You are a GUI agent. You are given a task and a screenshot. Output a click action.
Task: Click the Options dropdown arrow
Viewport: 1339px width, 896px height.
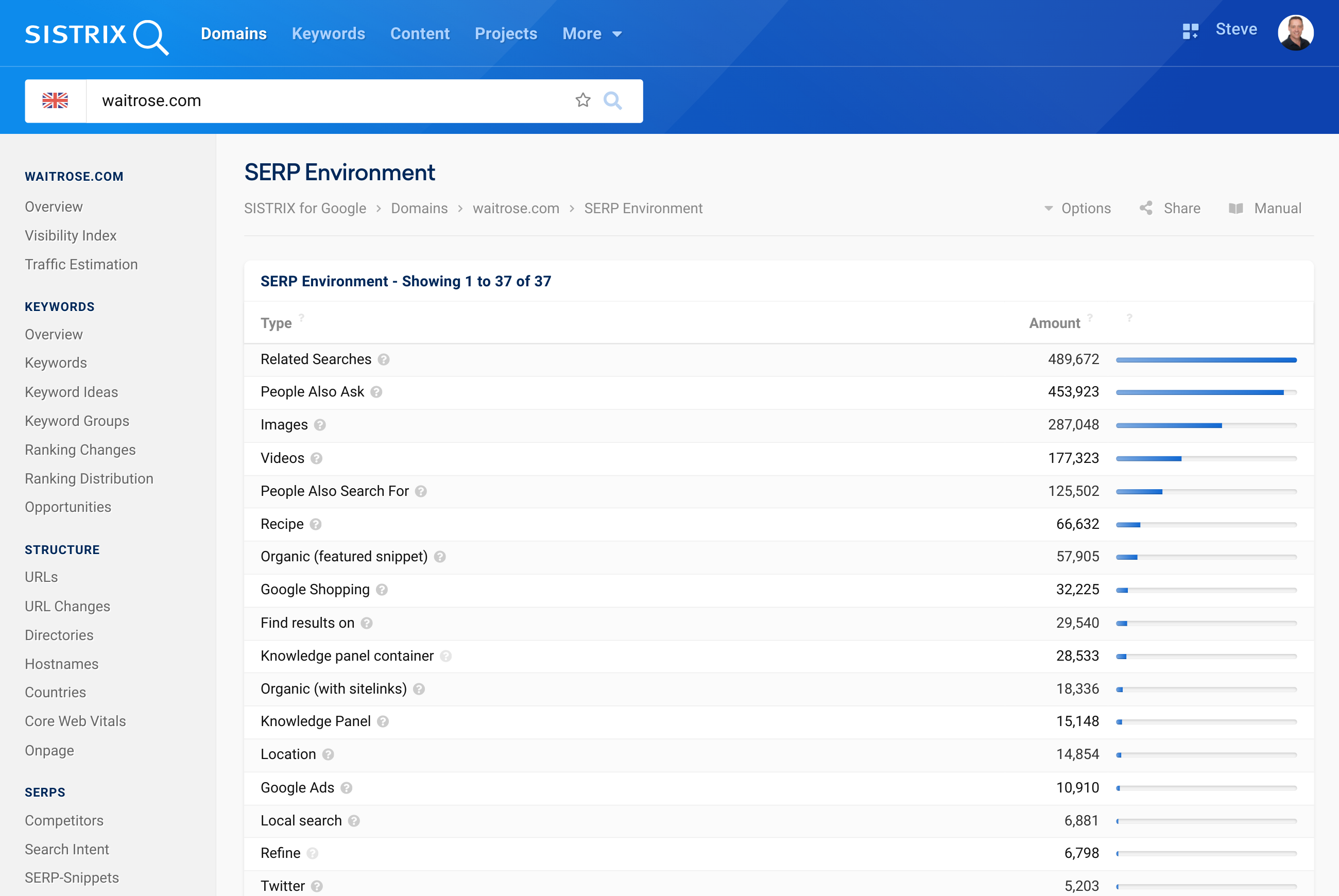coord(1047,208)
